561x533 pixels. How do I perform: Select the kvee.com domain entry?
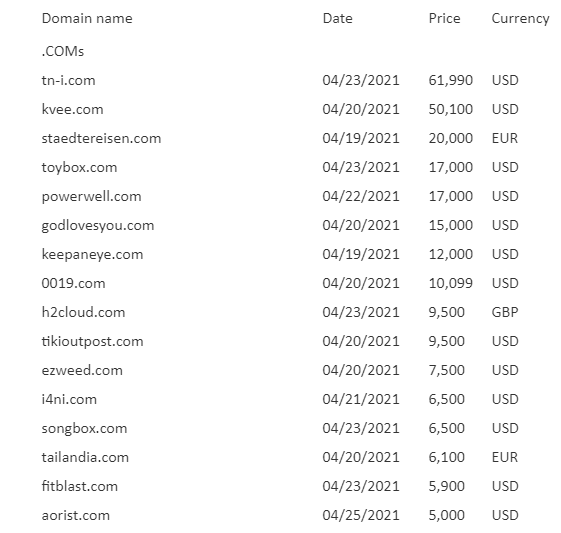[x=72, y=109]
